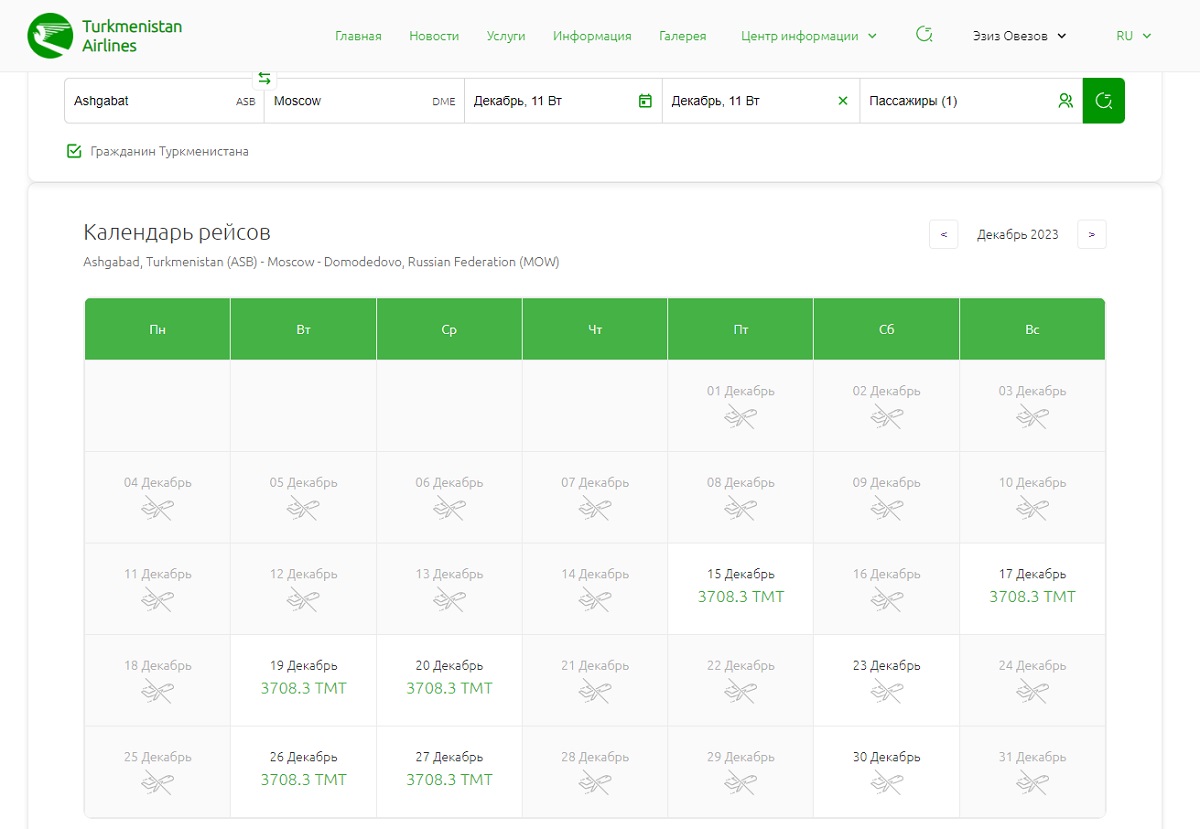Open RU language selector
Viewport: 1200px width, 829px height.
coord(1133,36)
